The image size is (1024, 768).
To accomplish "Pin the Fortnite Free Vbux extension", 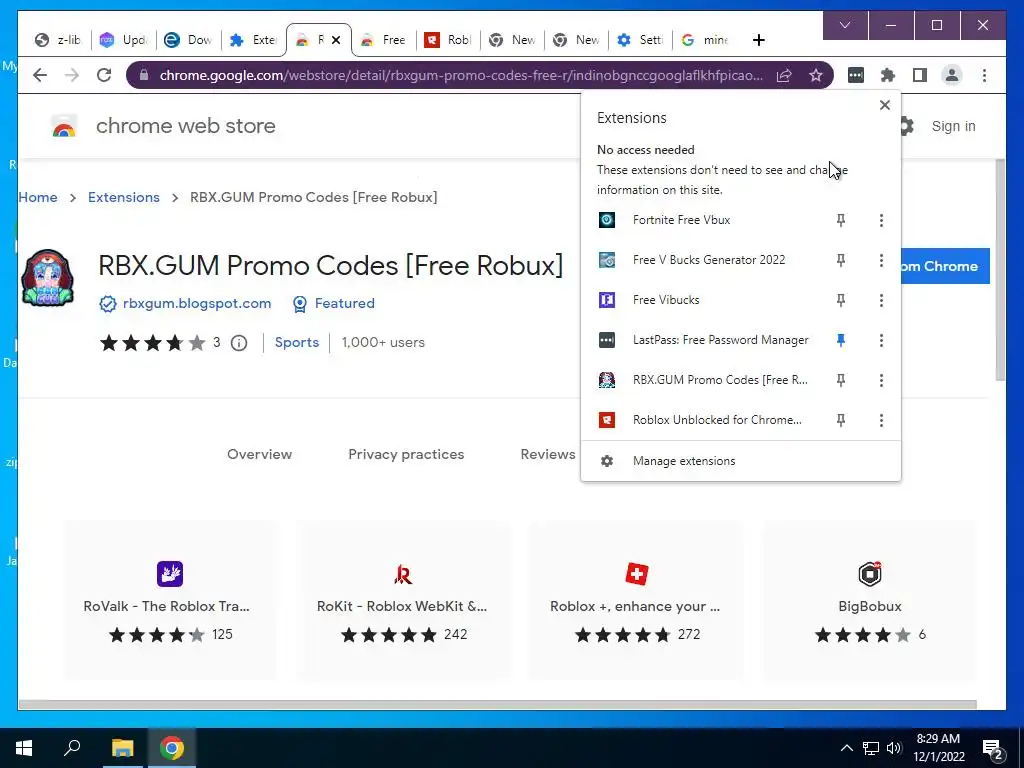I will tap(841, 220).
